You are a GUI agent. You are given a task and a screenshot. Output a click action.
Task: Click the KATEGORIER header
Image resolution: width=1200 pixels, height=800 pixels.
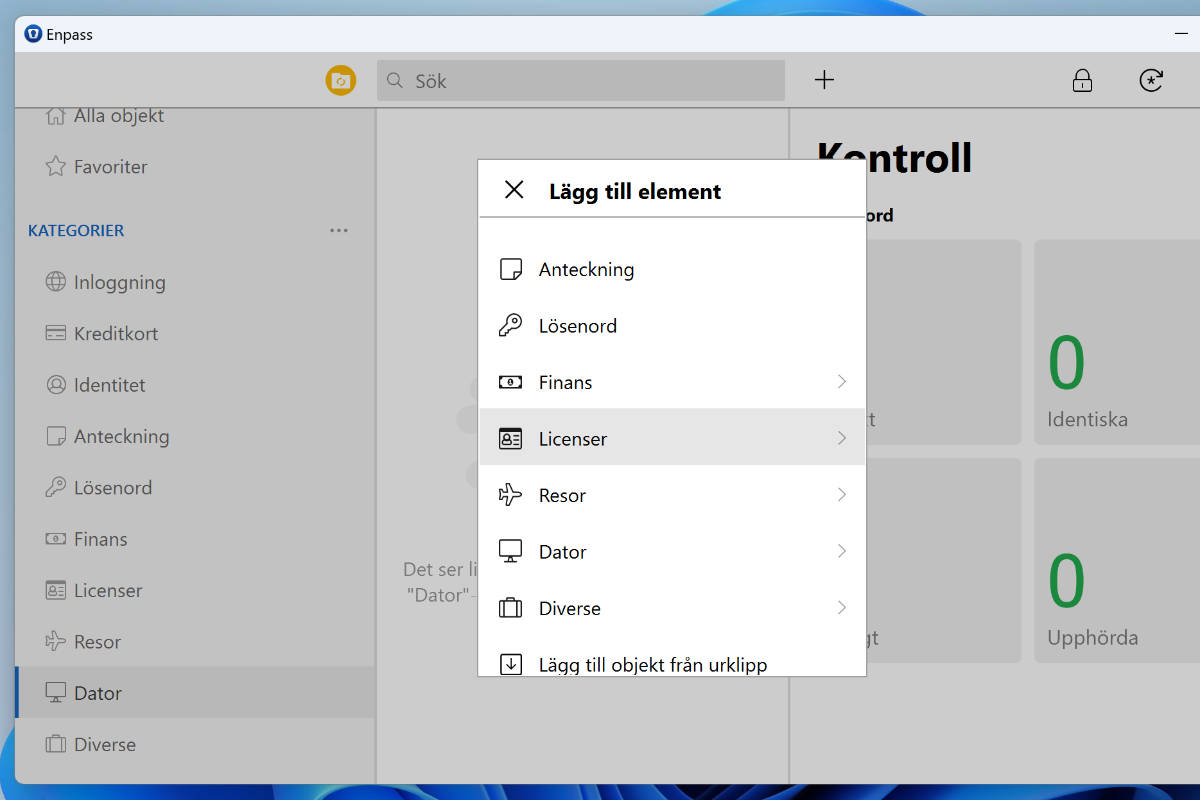[x=76, y=230]
